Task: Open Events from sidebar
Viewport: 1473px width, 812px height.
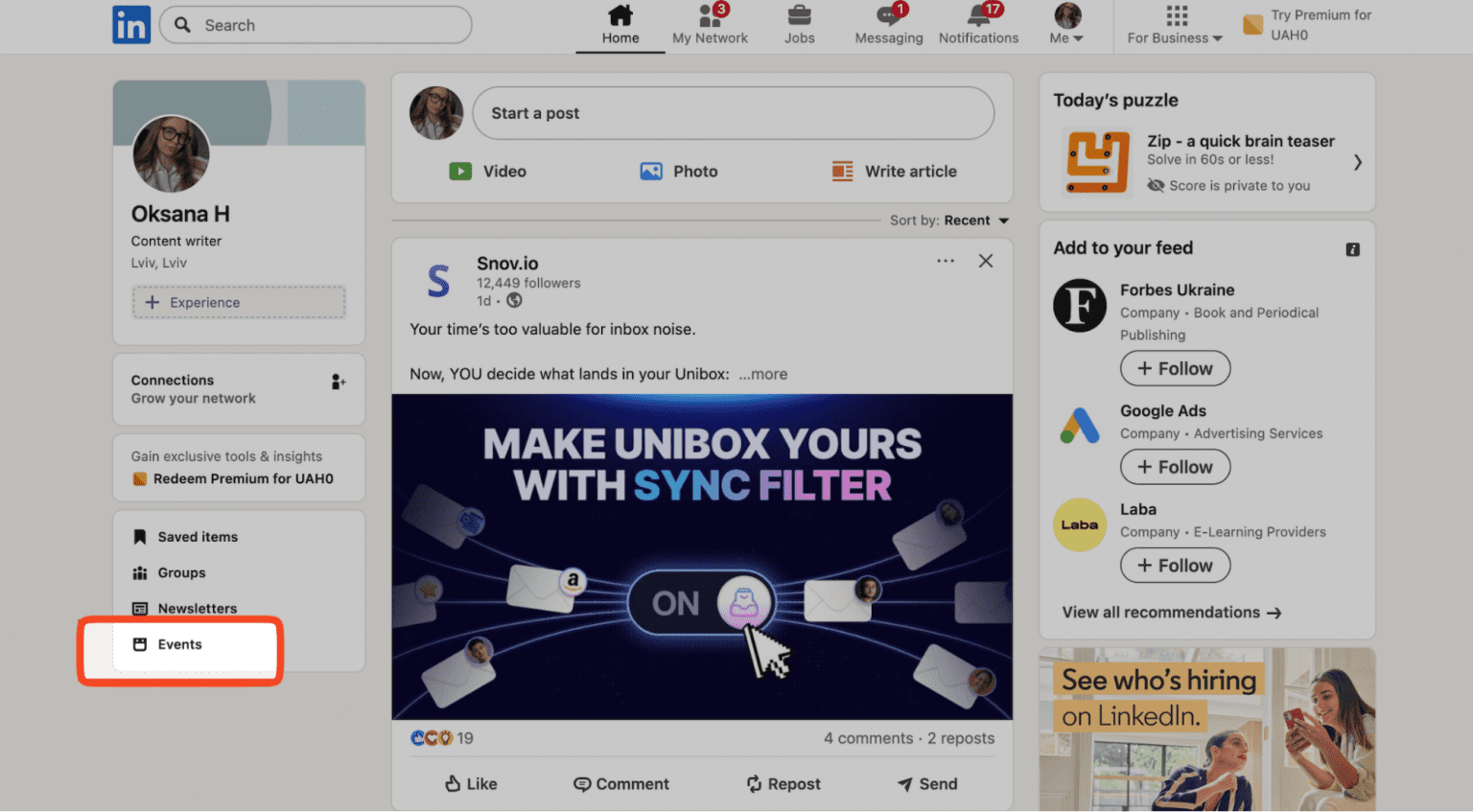Action: [x=168, y=644]
